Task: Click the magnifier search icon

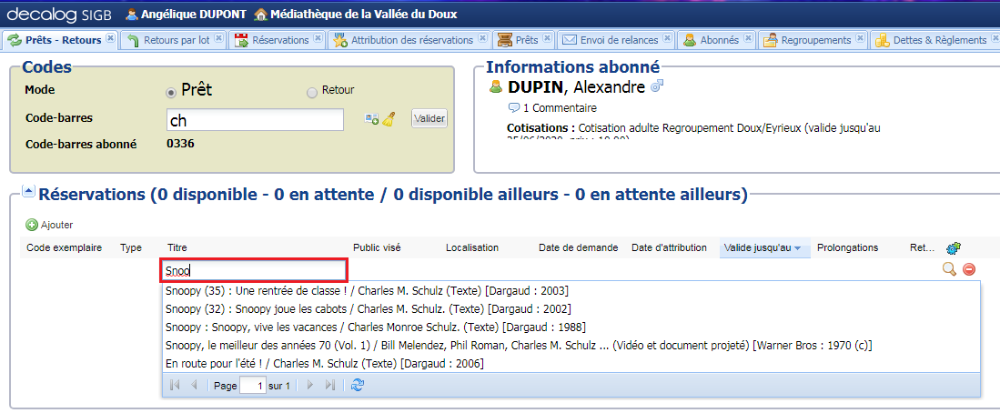Action: (949, 270)
